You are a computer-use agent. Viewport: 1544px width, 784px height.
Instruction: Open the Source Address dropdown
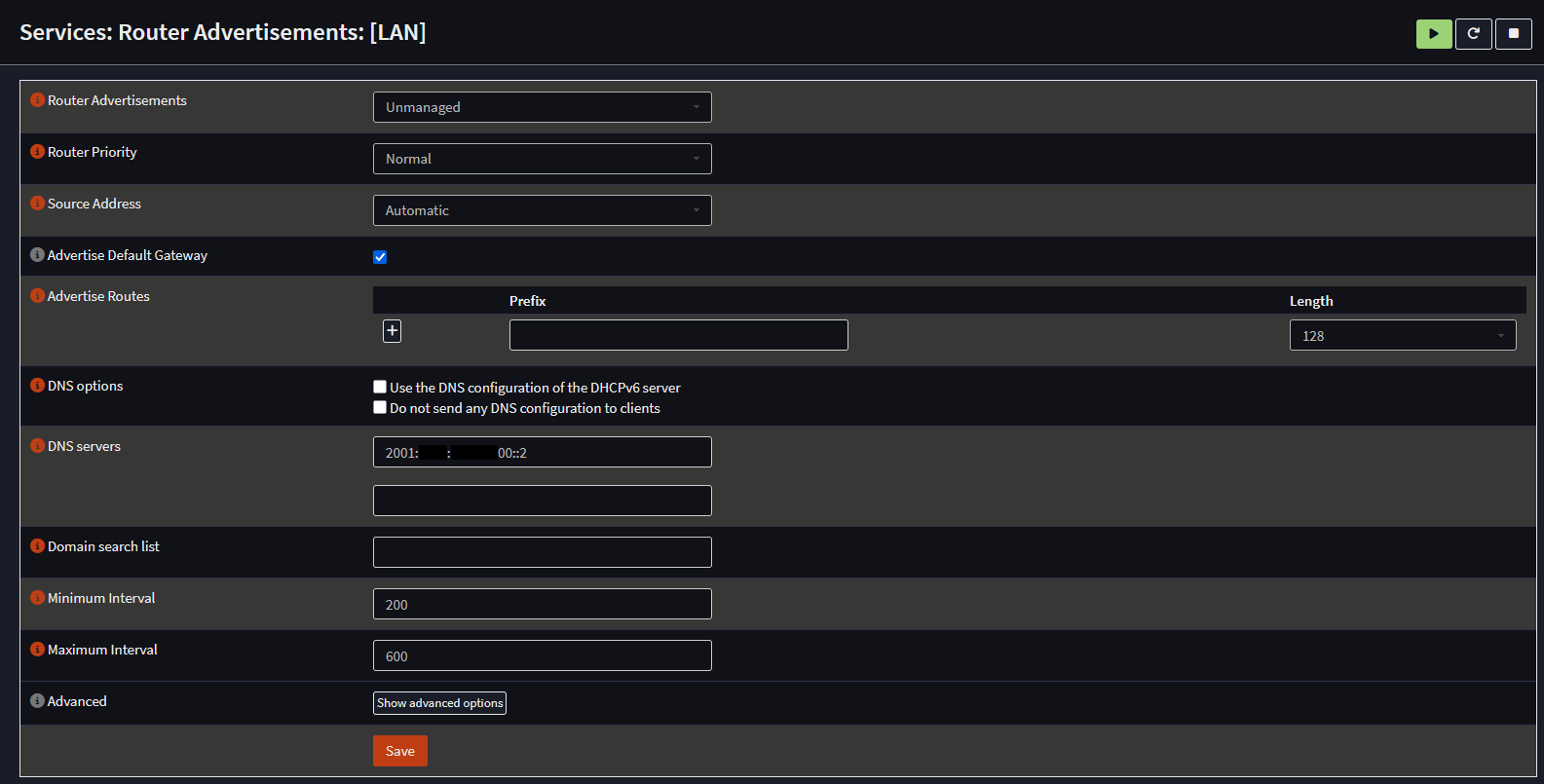(542, 210)
